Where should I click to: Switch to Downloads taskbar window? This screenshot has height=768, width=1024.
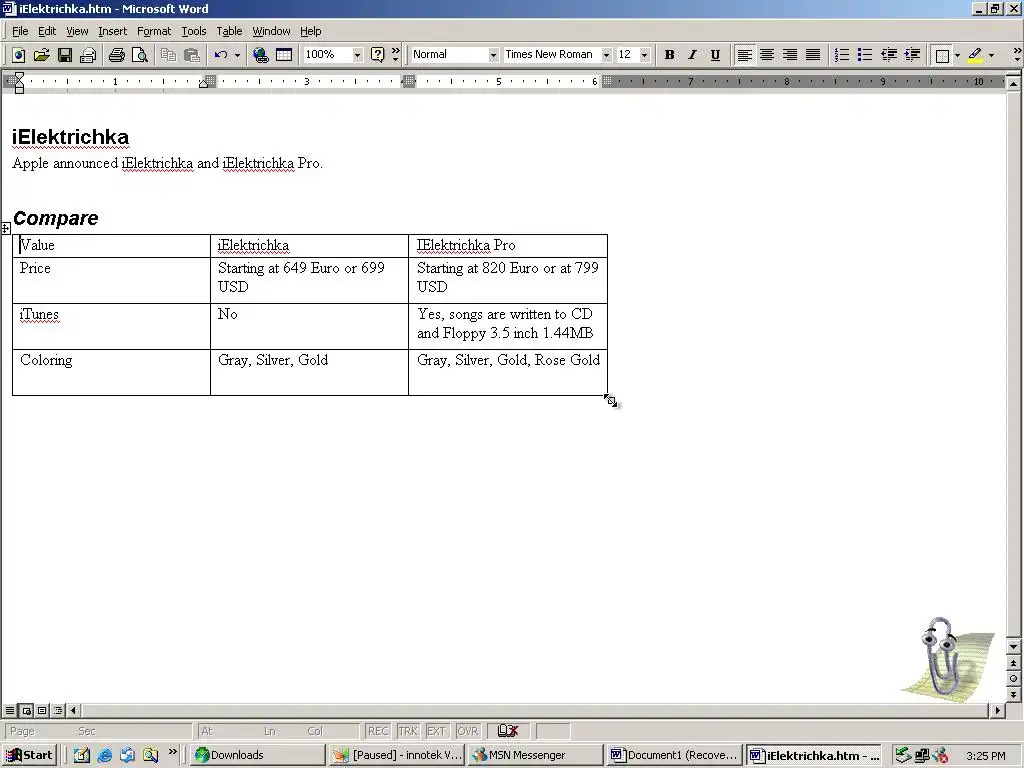tap(259, 755)
